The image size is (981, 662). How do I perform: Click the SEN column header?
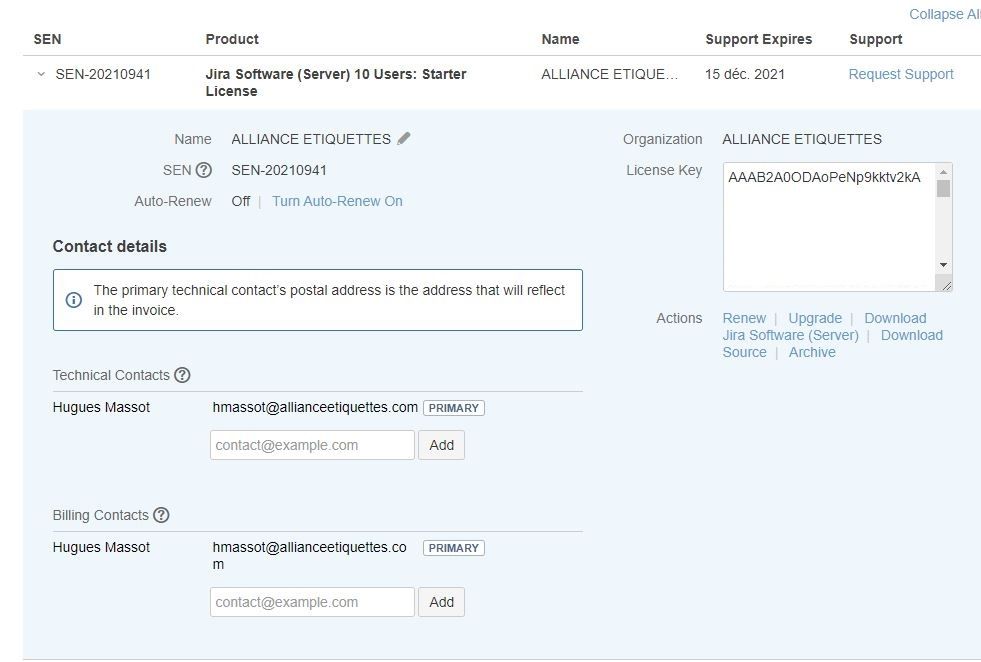point(48,39)
